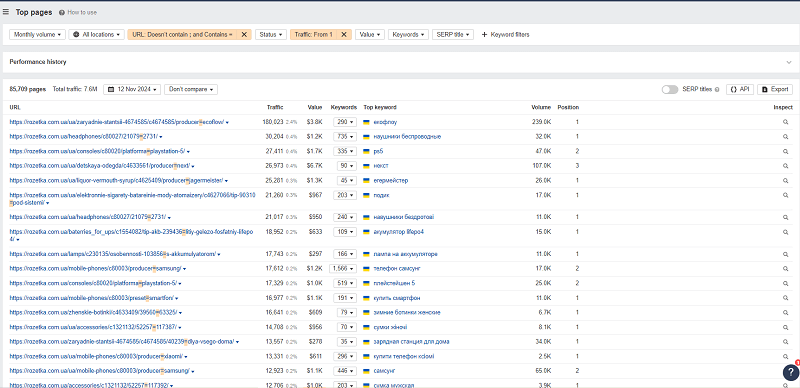
Task: Edit the URL Doesn't contain filter
Action: (x=182, y=35)
